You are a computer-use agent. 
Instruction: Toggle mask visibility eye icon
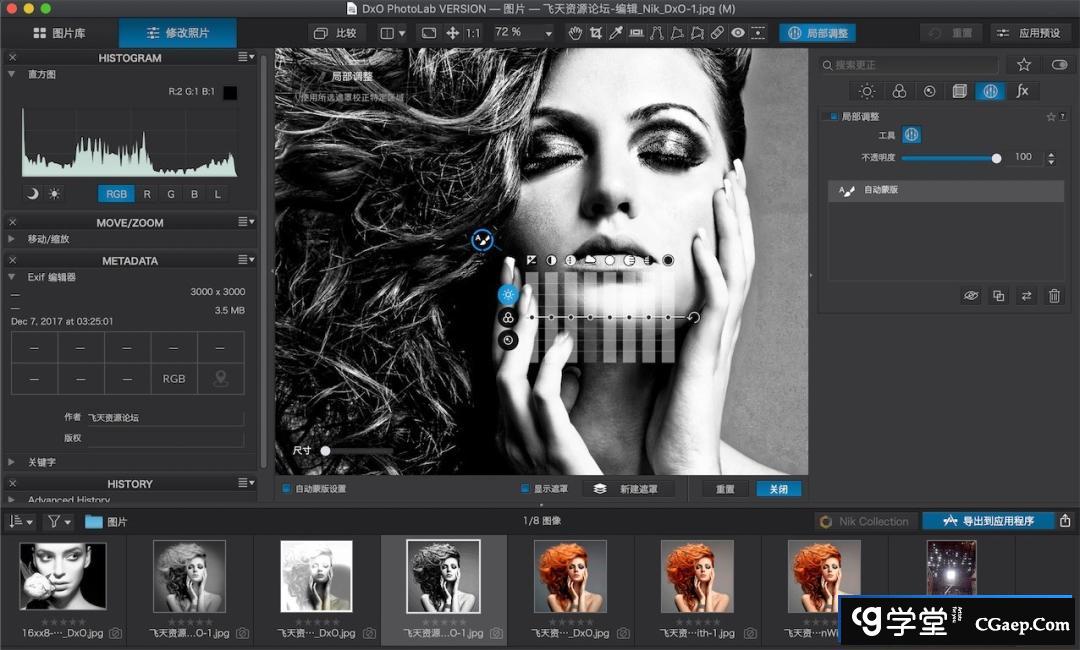(970, 296)
